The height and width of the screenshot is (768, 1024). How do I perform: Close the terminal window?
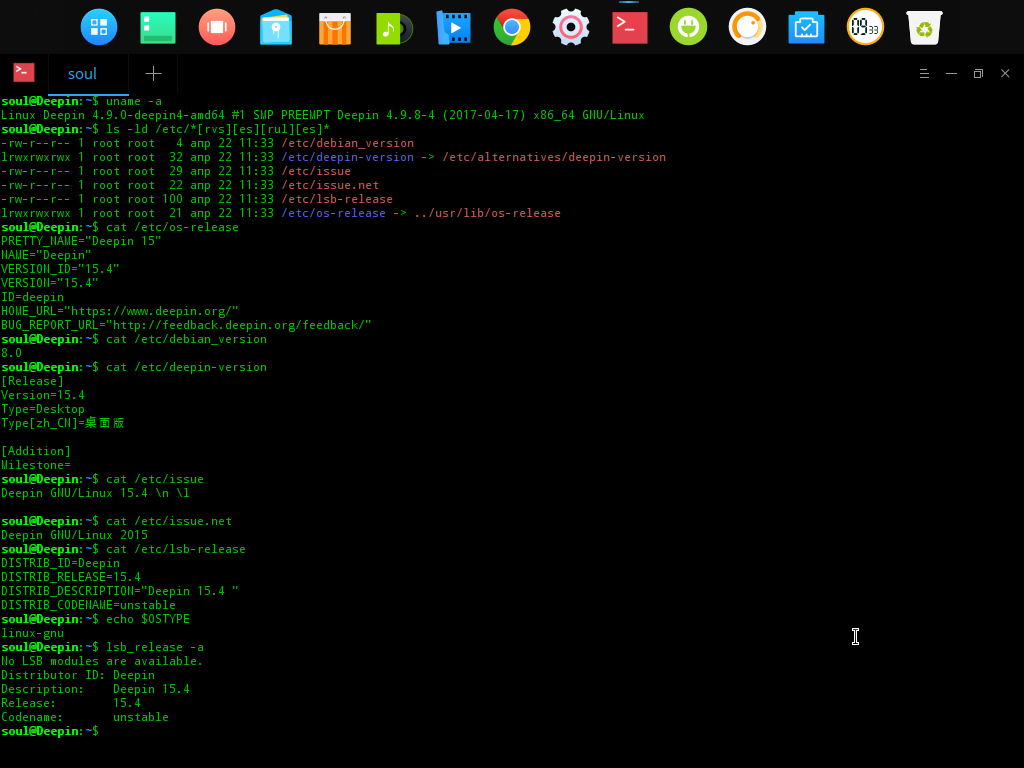pos(1005,73)
